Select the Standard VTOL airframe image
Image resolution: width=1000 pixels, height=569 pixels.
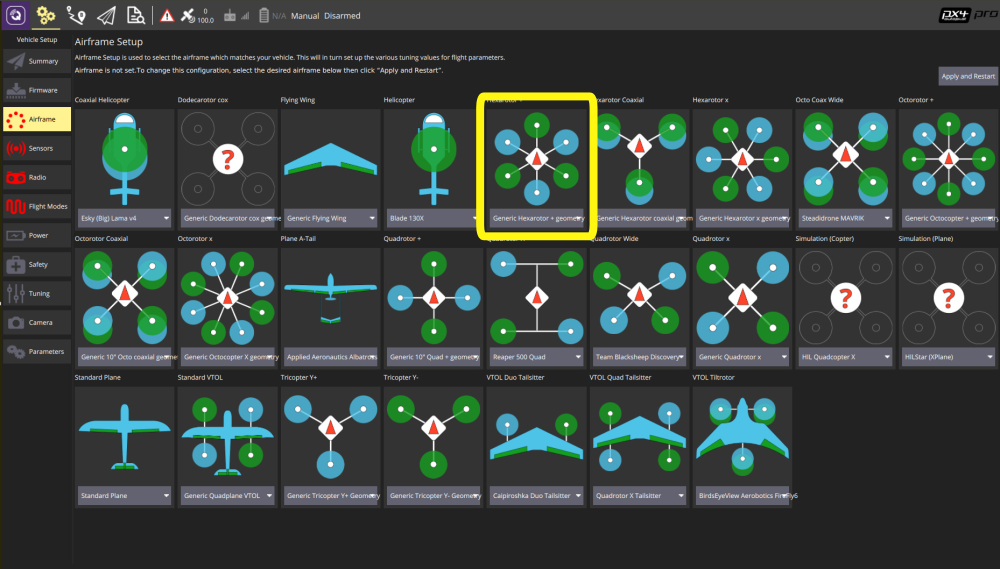[x=228, y=436]
